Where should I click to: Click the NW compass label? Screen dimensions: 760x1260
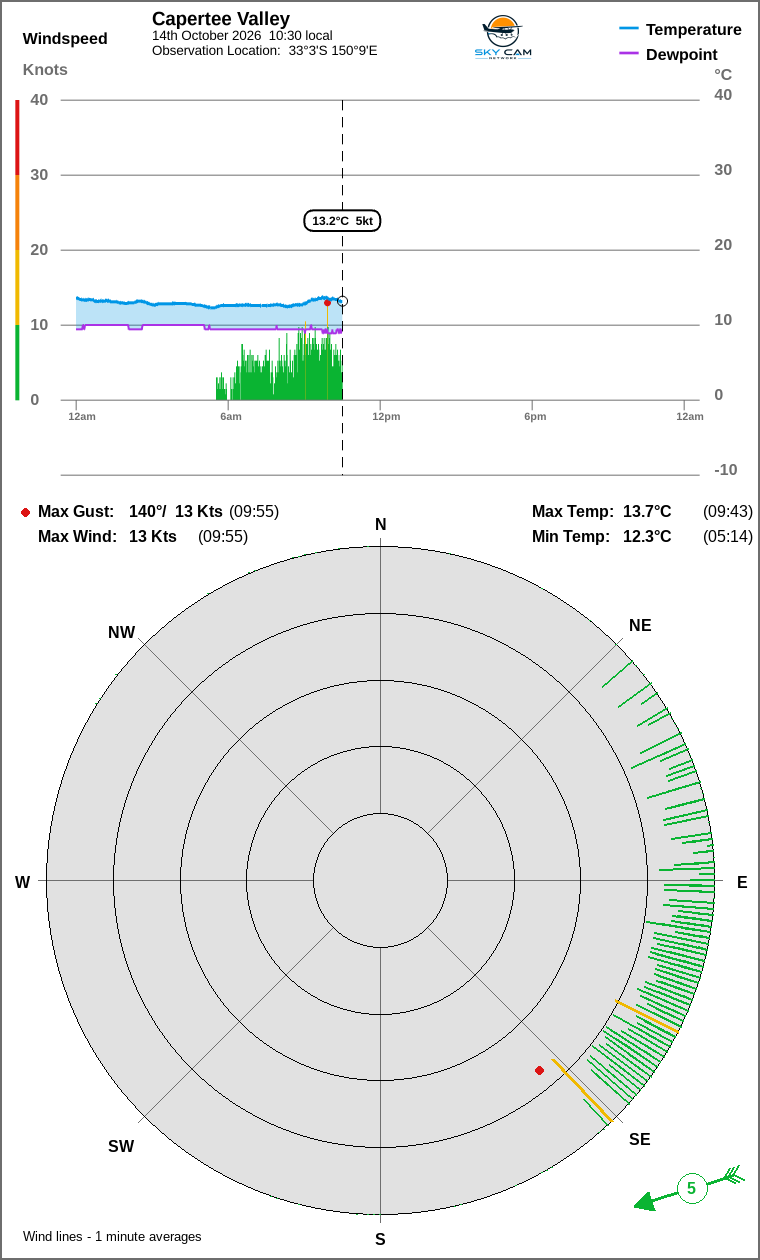point(121,632)
